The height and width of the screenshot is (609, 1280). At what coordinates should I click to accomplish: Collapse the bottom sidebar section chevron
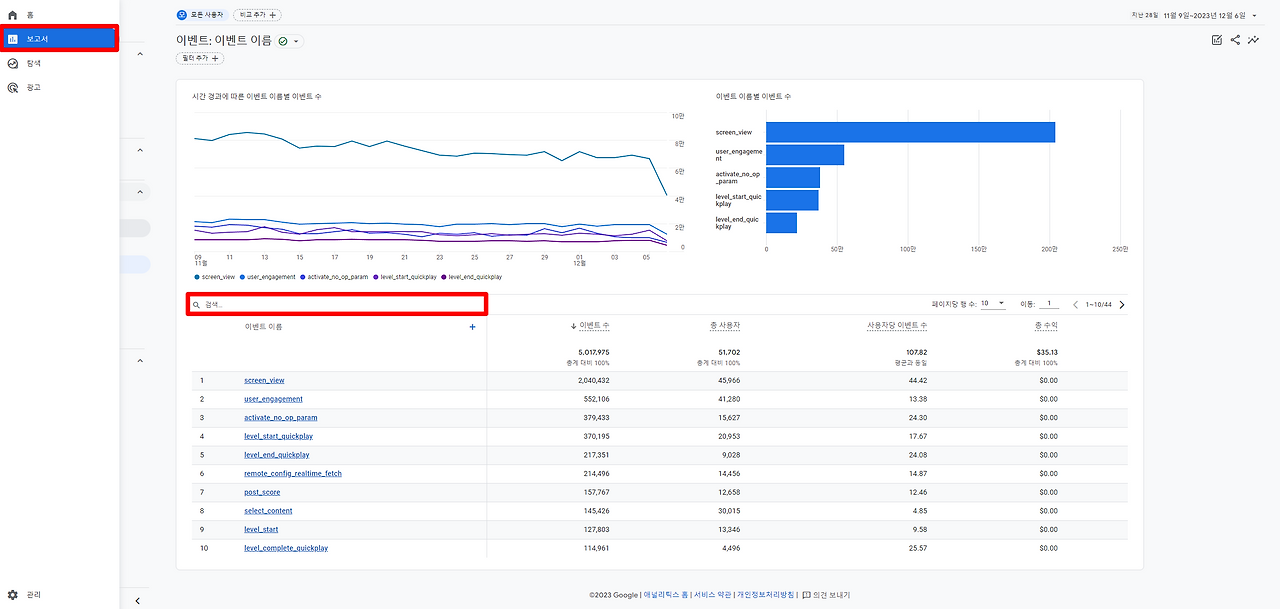(140, 360)
